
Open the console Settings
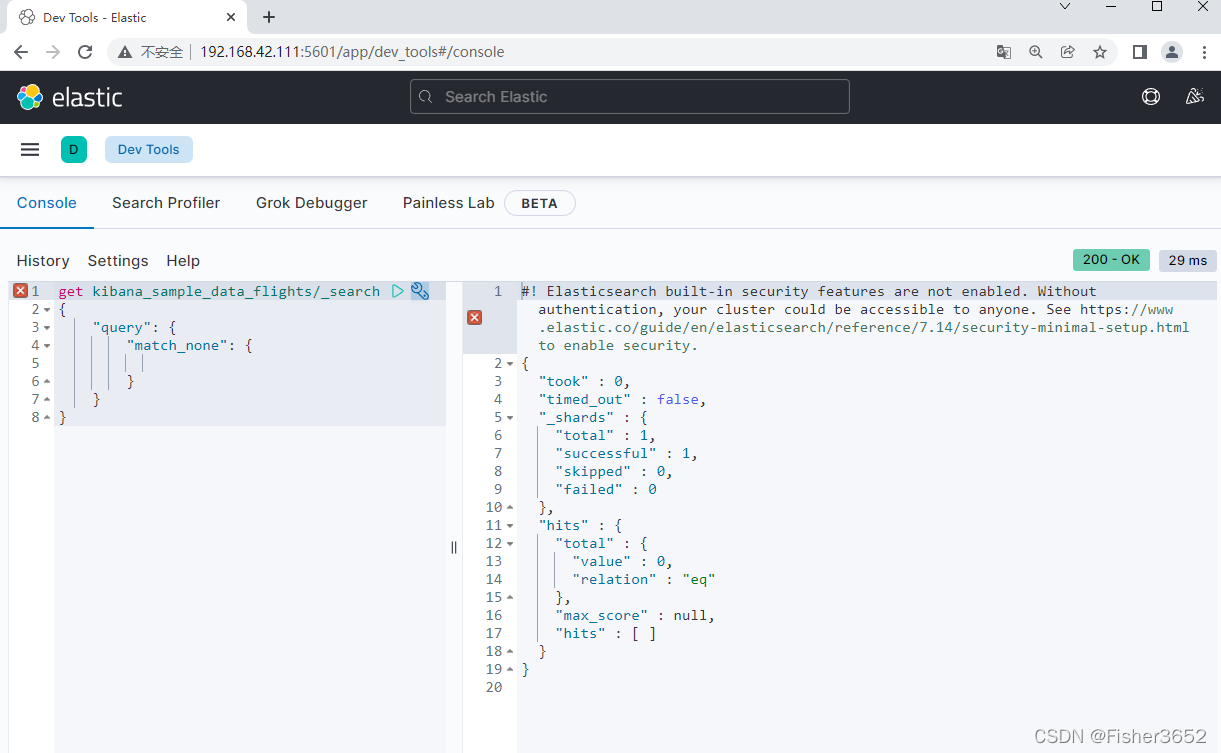click(x=118, y=260)
